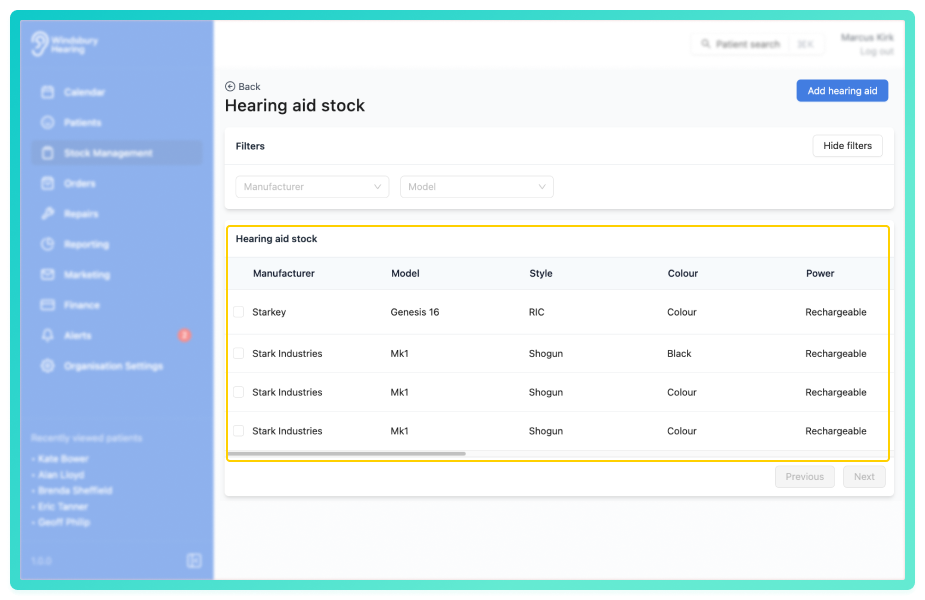Open Repairs wrench icon

(48, 214)
